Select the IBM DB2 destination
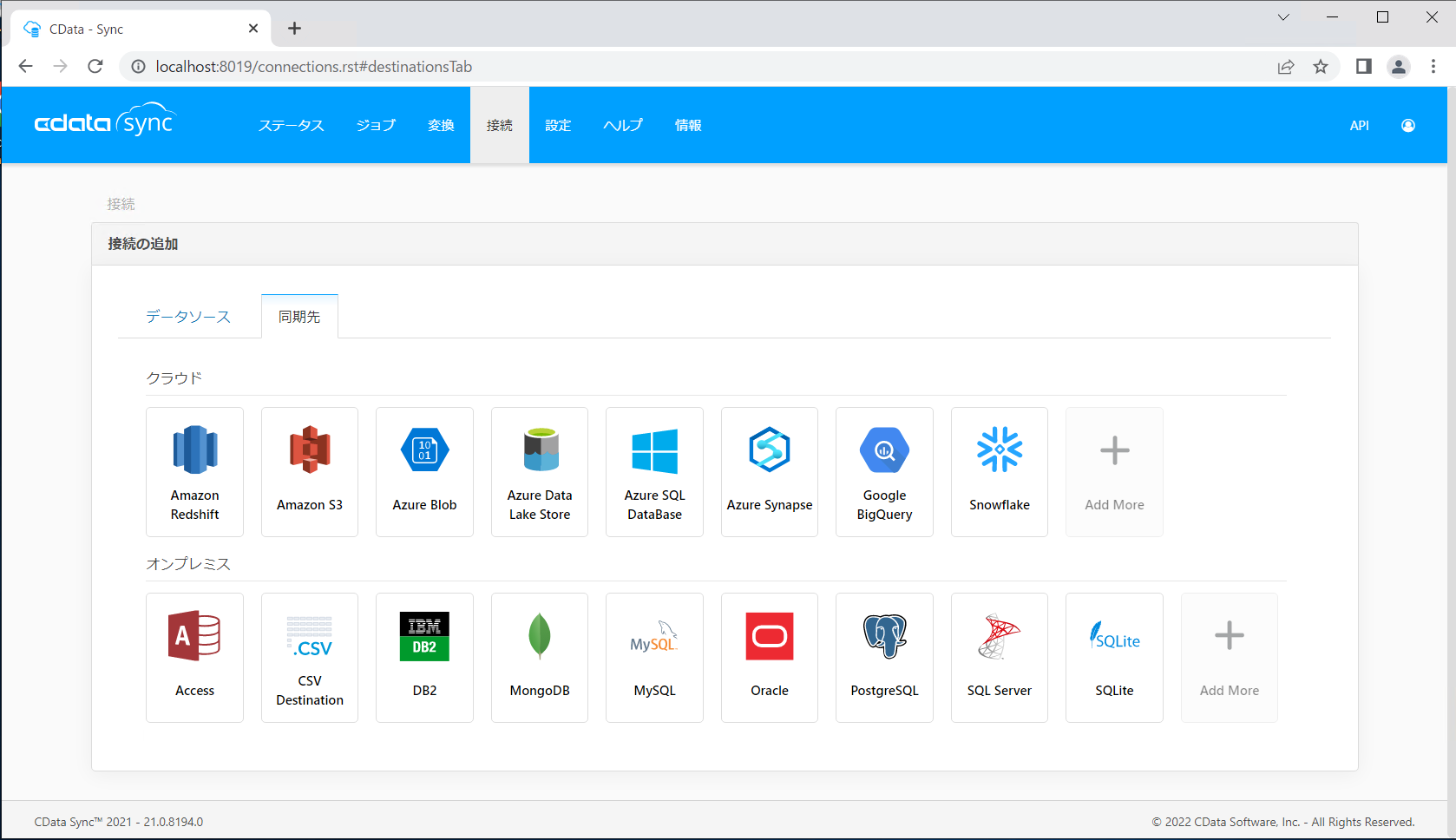 [424, 658]
